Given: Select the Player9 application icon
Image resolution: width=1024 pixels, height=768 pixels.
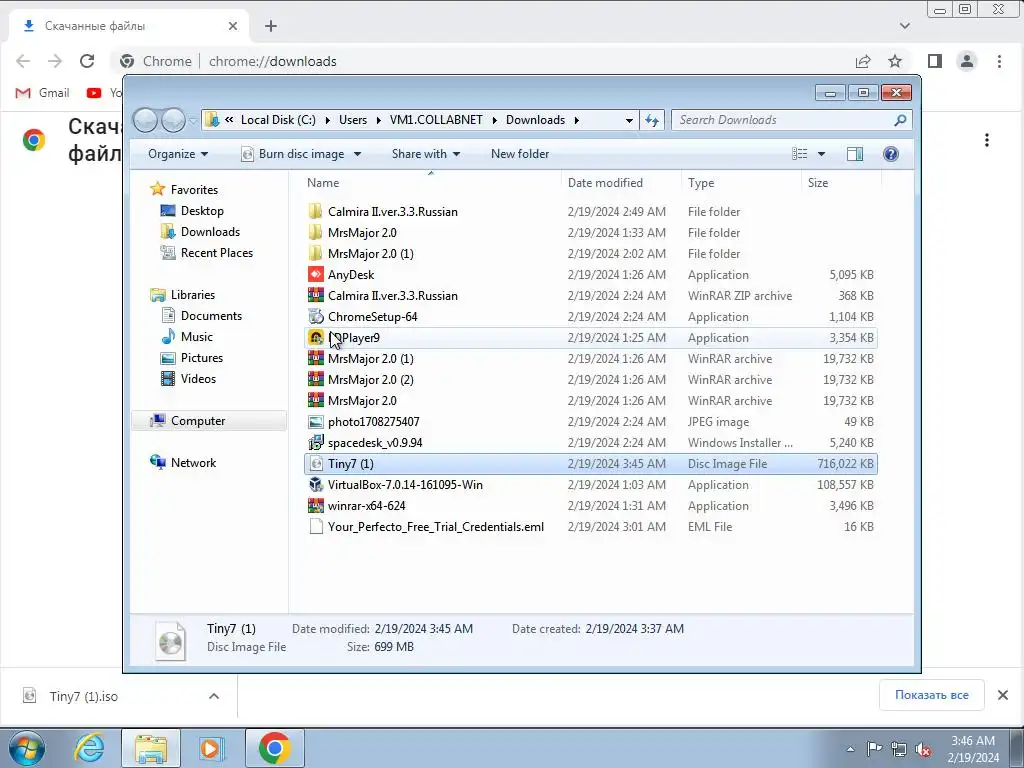Looking at the screenshot, I should pos(316,338).
